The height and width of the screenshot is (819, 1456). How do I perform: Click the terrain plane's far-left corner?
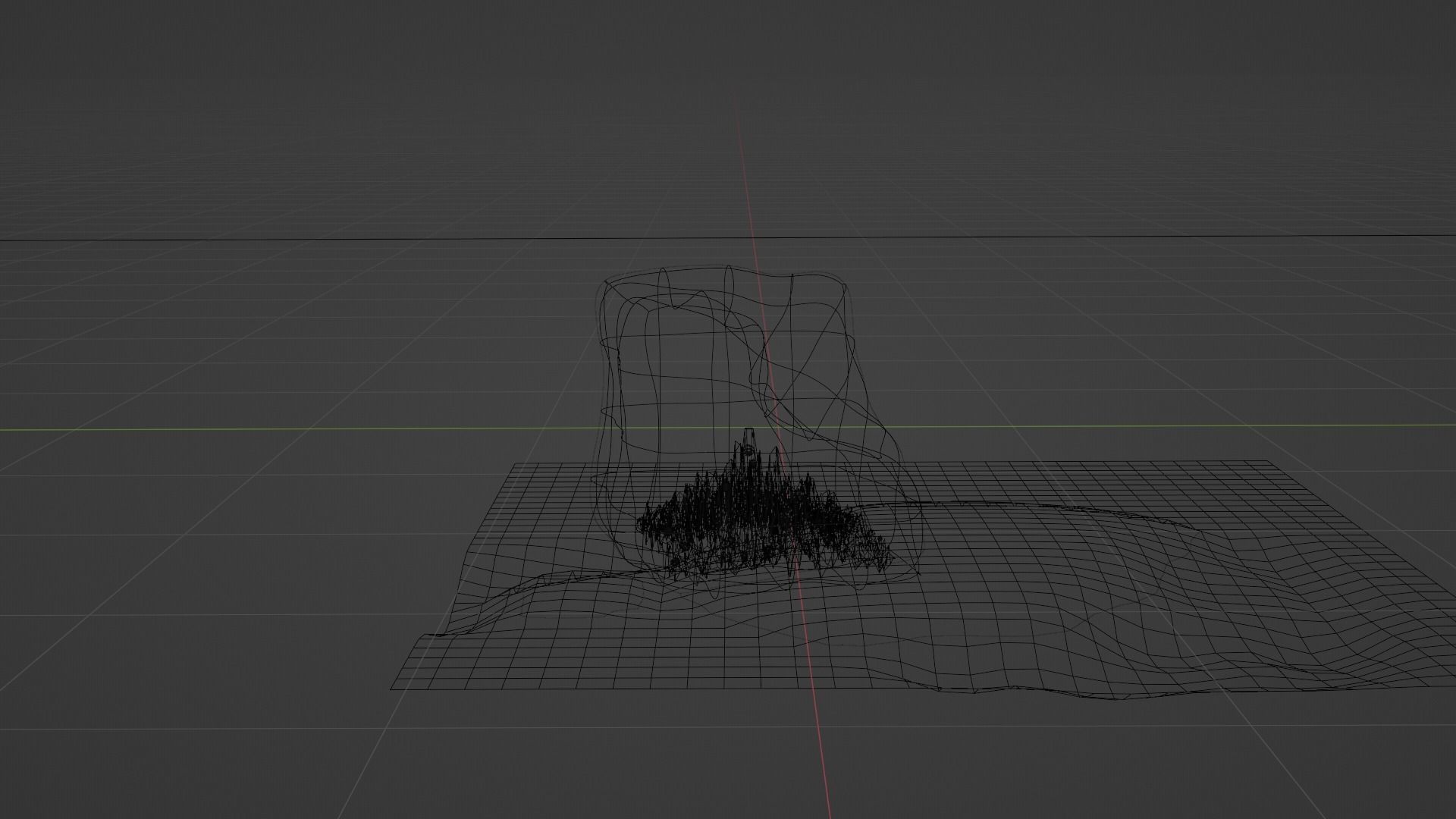[516, 463]
